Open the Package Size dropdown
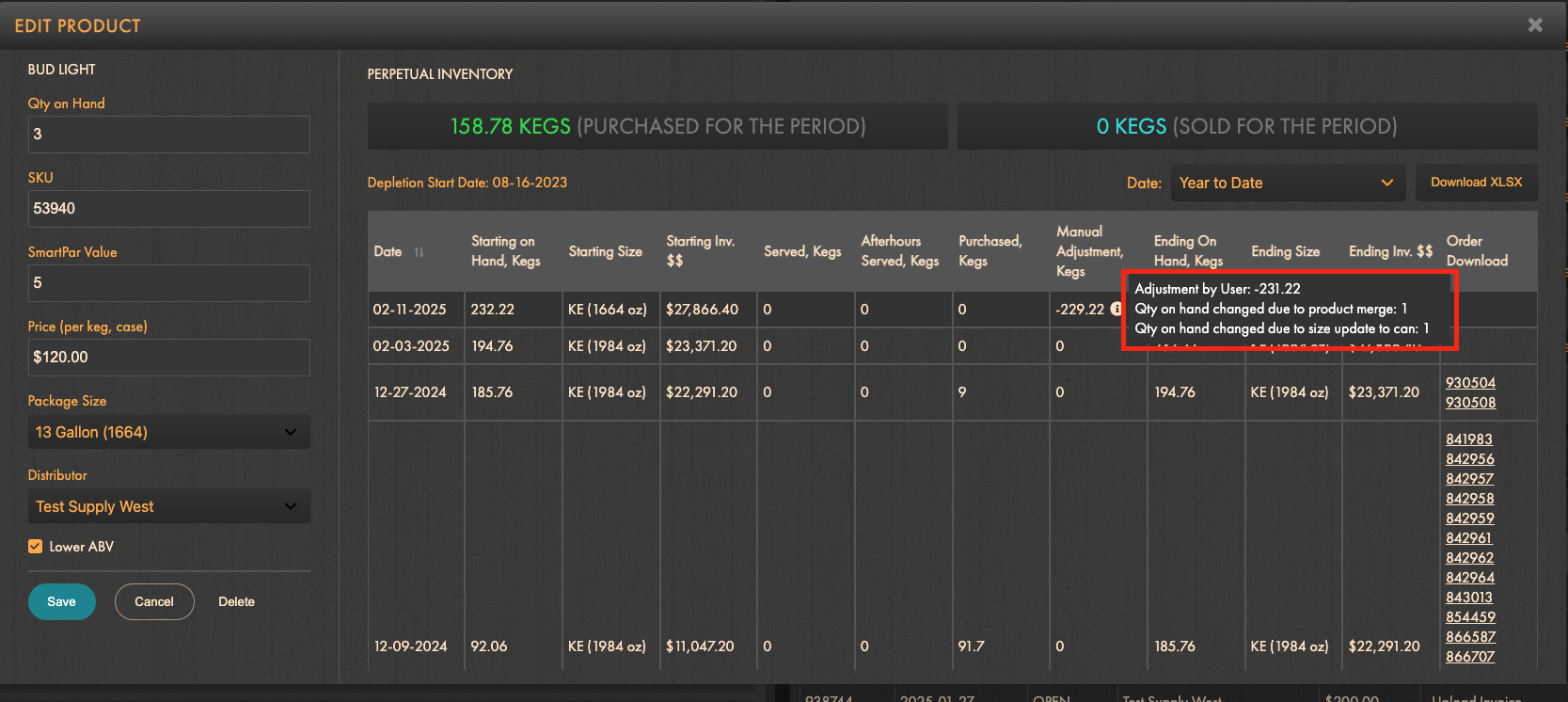1568x702 pixels. [168, 432]
